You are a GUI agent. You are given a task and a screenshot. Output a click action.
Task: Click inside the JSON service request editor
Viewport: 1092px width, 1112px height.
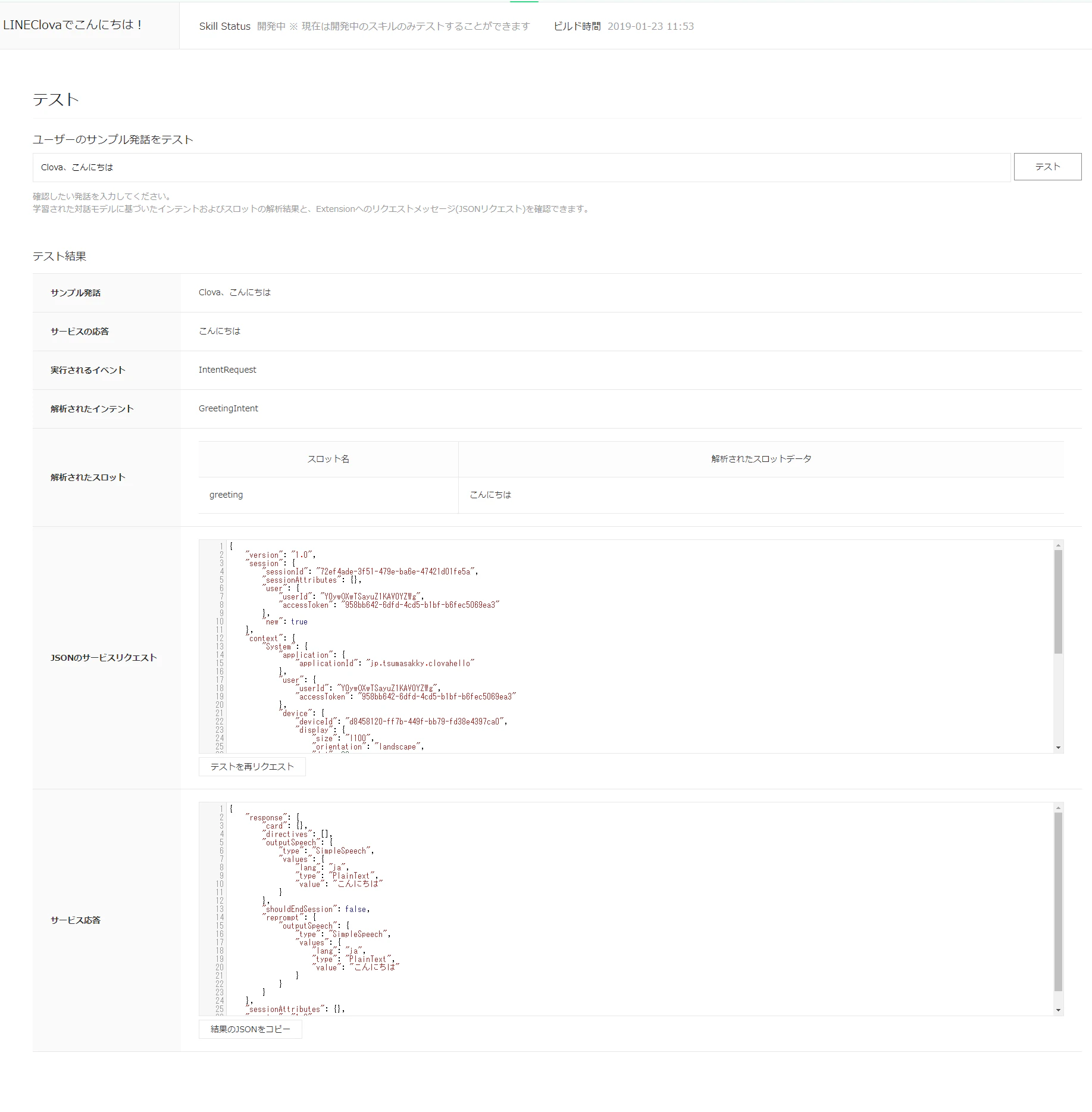631,646
